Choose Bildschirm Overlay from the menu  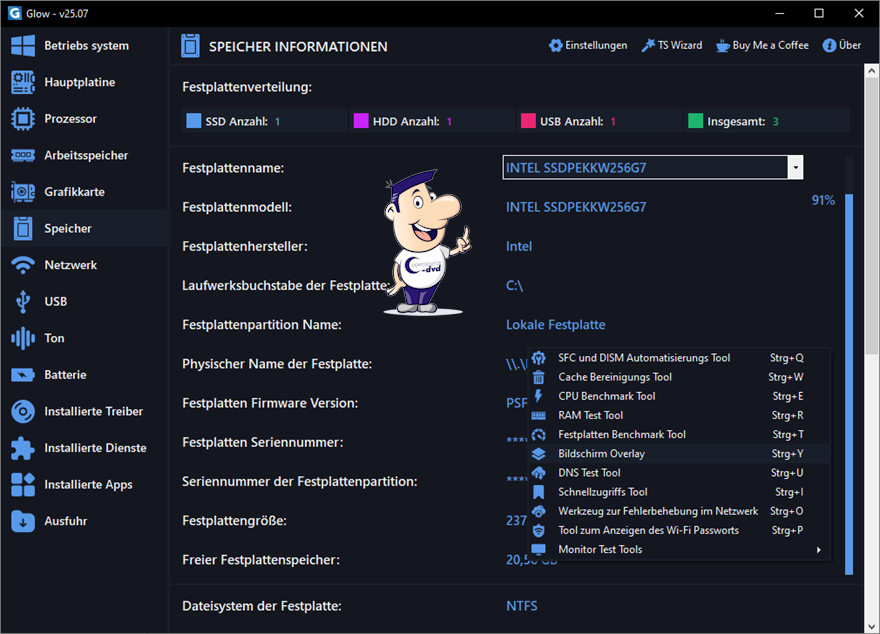tap(601, 454)
